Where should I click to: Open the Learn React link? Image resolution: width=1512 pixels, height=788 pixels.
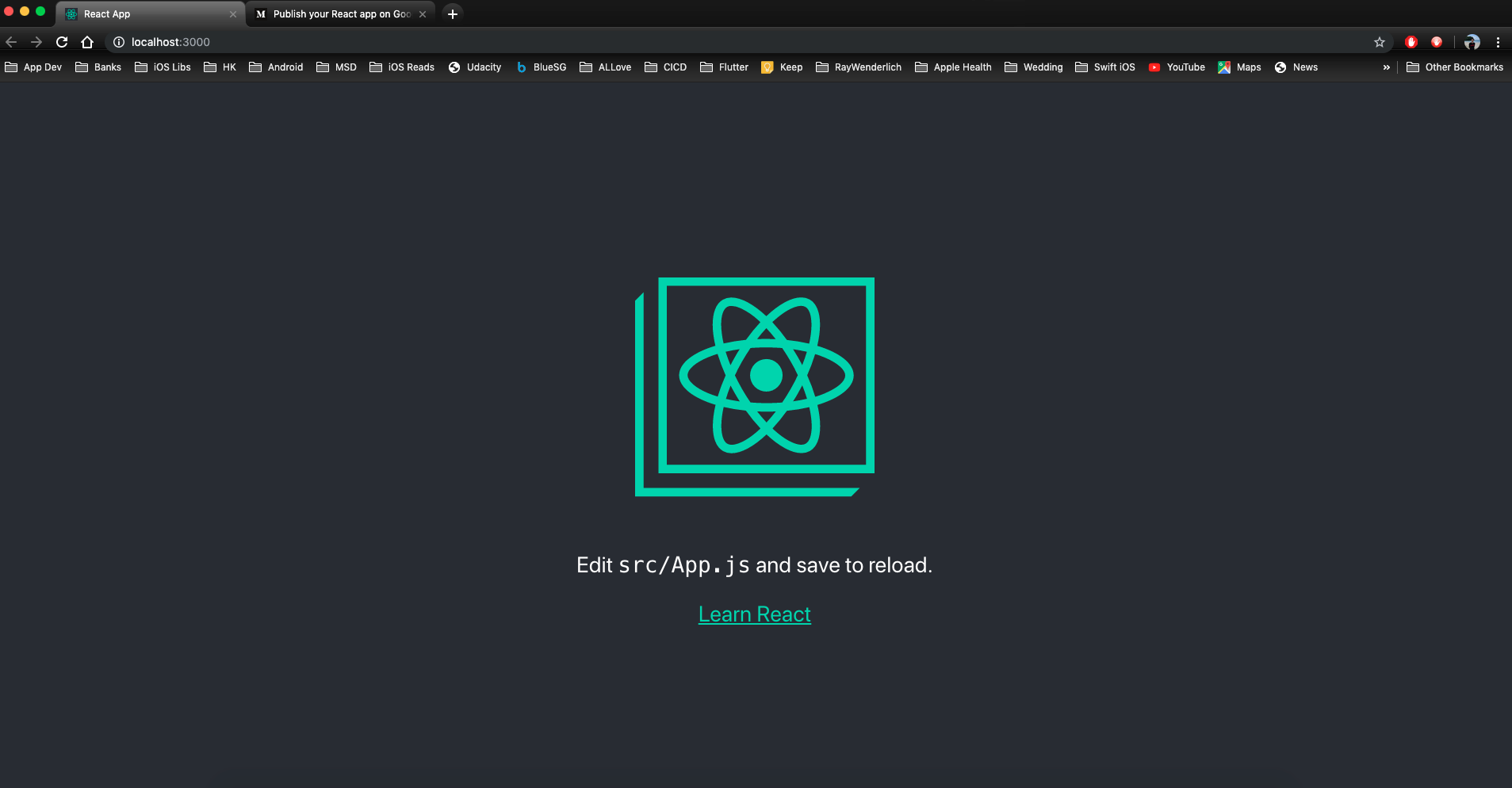click(x=754, y=614)
